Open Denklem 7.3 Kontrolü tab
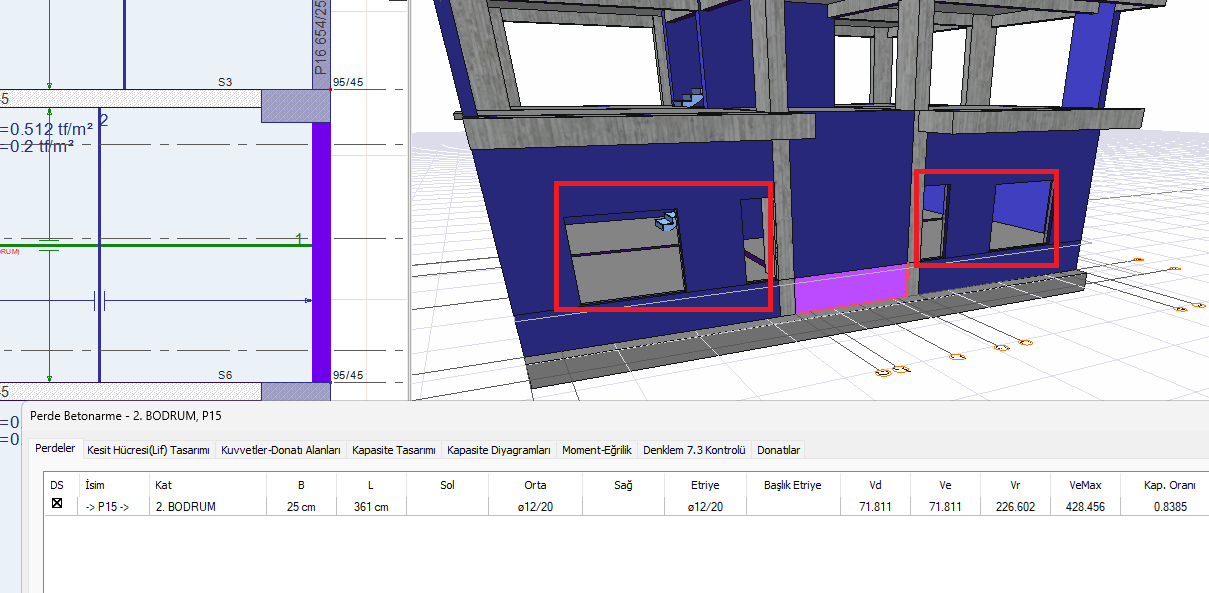1209x593 pixels. [695, 450]
